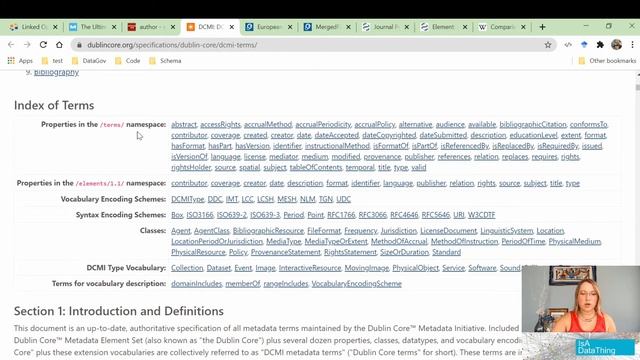Click the browser forward arrow
Viewport: 640px width, 360px height.
pos(27,44)
